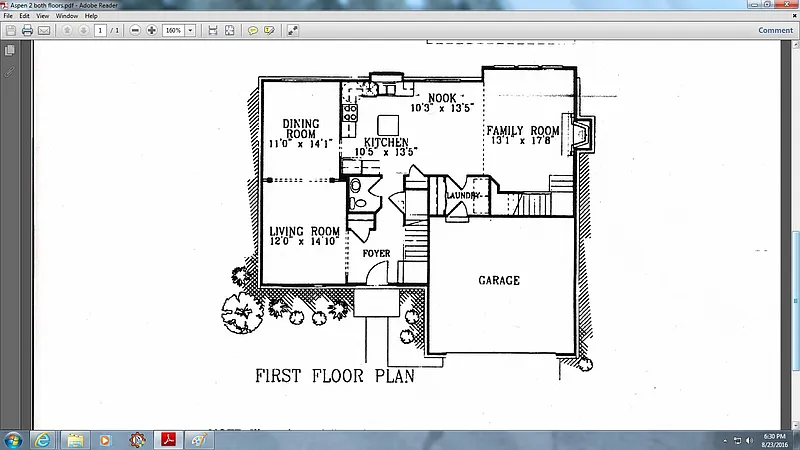The height and width of the screenshot is (450, 800).
Task: Zoom in with the plus button
Action: click(151, 31)
